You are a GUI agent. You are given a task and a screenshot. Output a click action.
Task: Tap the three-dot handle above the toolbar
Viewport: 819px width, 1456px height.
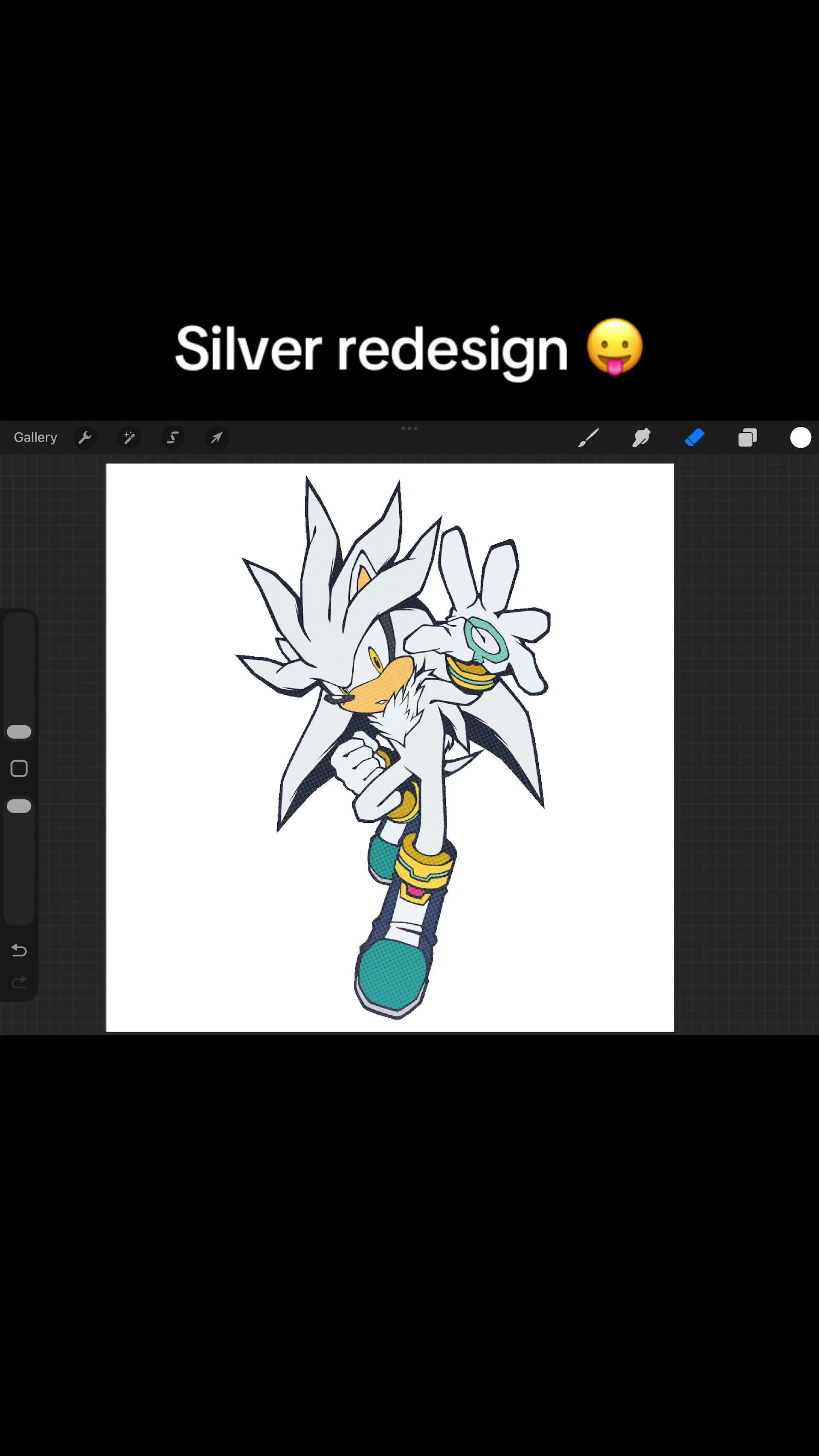tap(409, 428)
